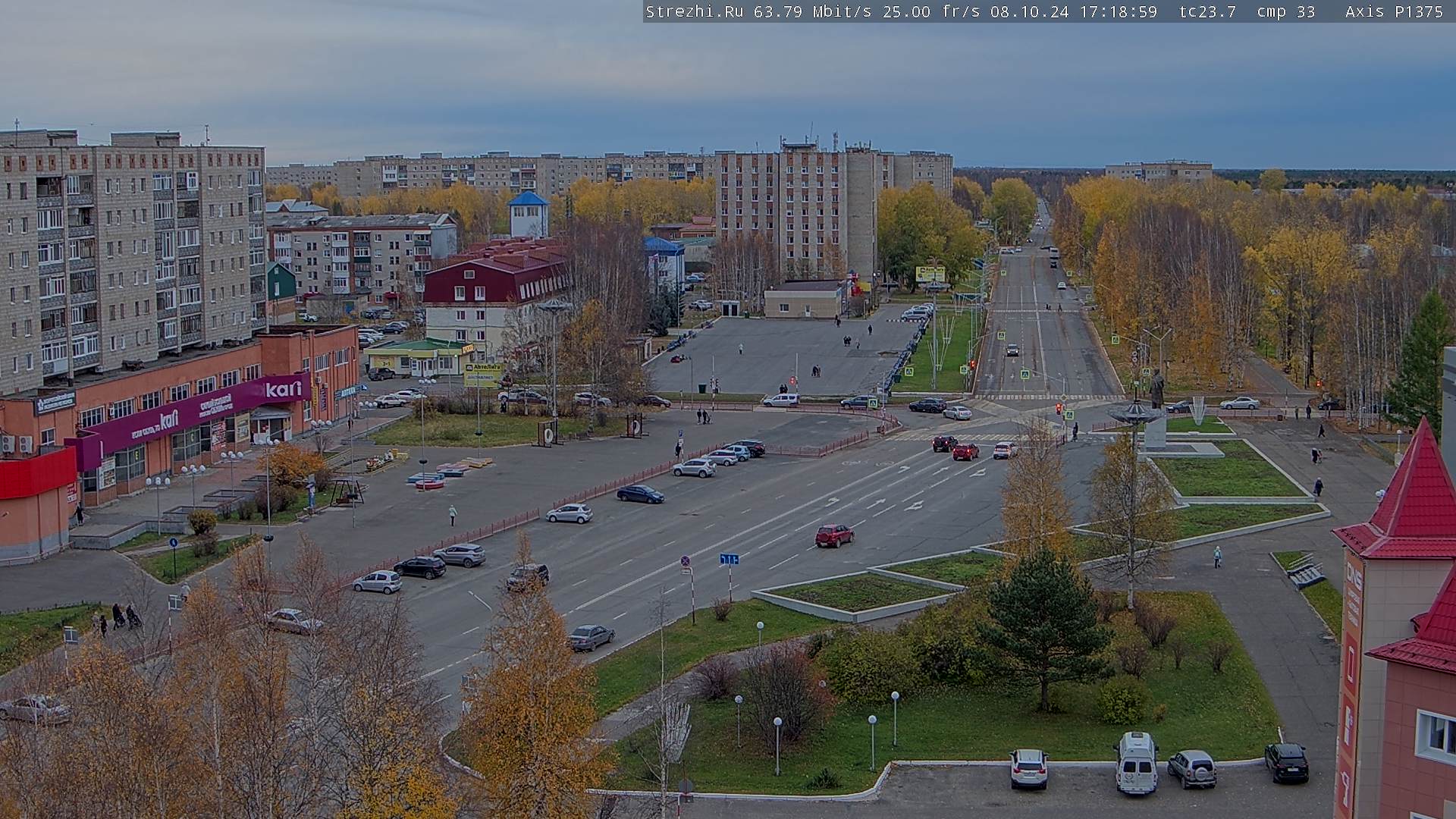
Task: Select the Axis P1375 camera model text
Action: 1394,11
